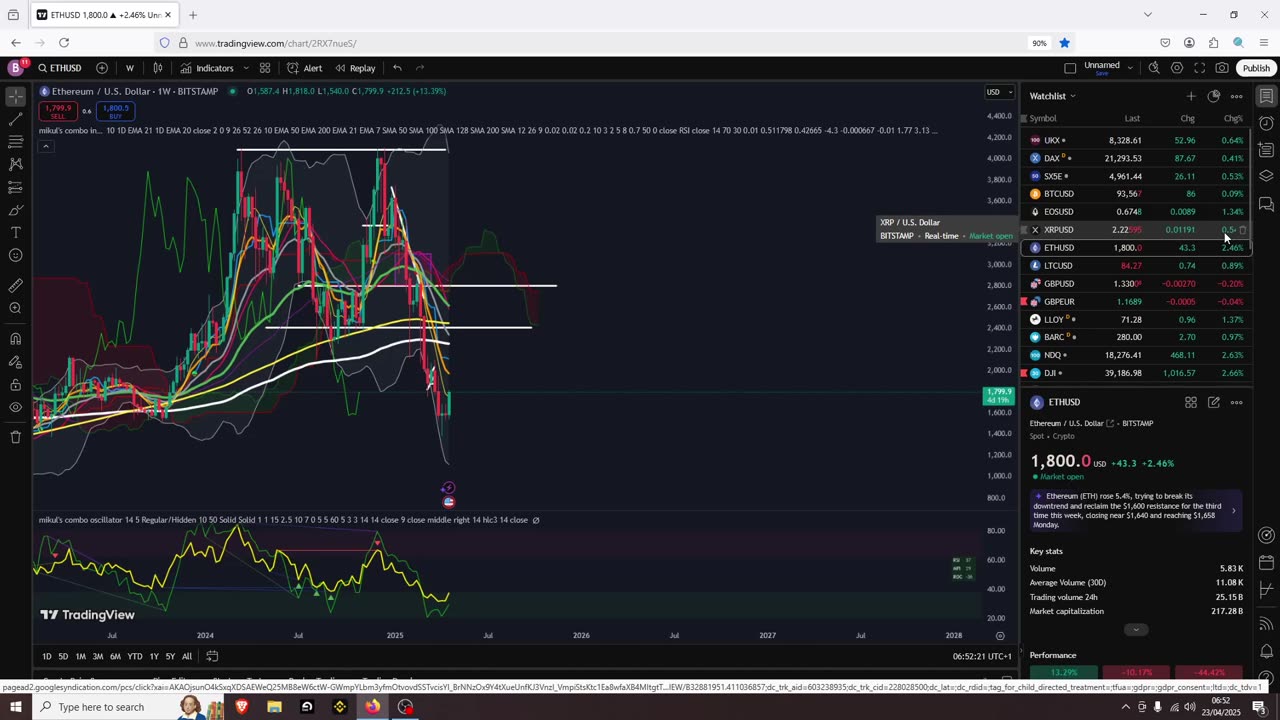Viewport: 1280px width, 720px height.
Task: Start bar Replay mode
Action: tap(355, 68)
